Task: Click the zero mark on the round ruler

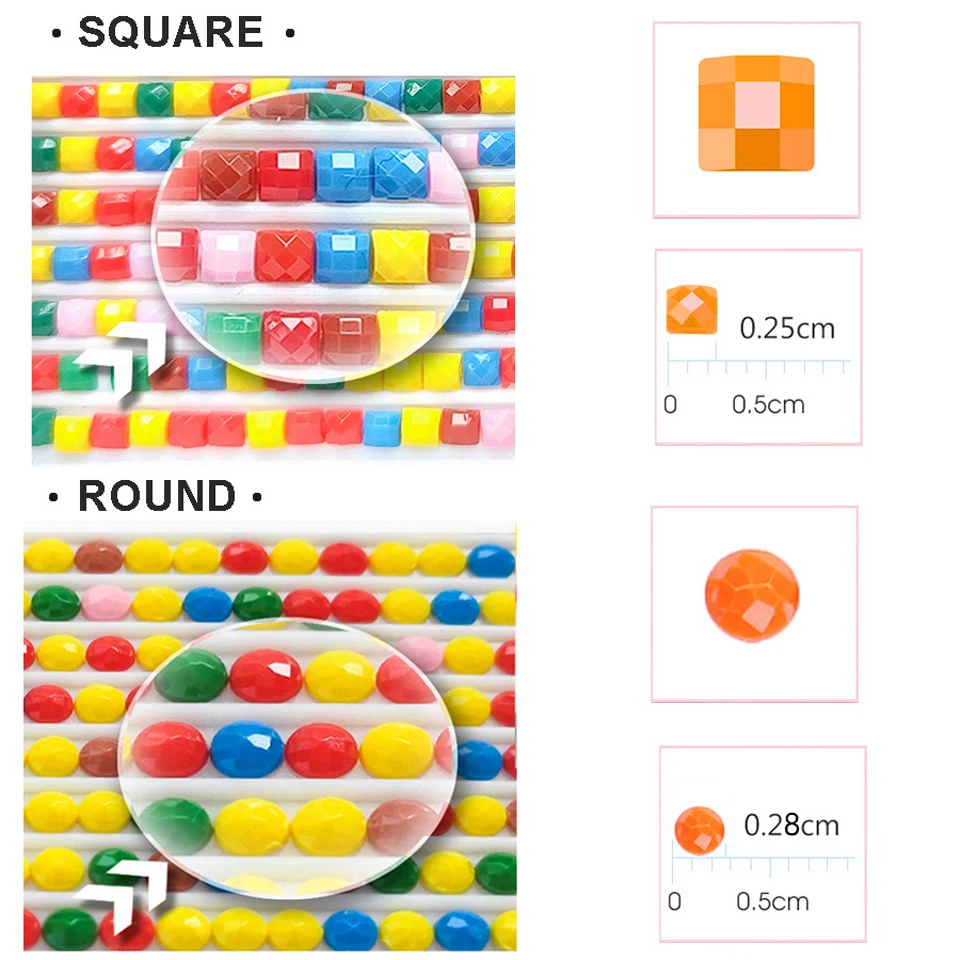Action: click(674, 901)
